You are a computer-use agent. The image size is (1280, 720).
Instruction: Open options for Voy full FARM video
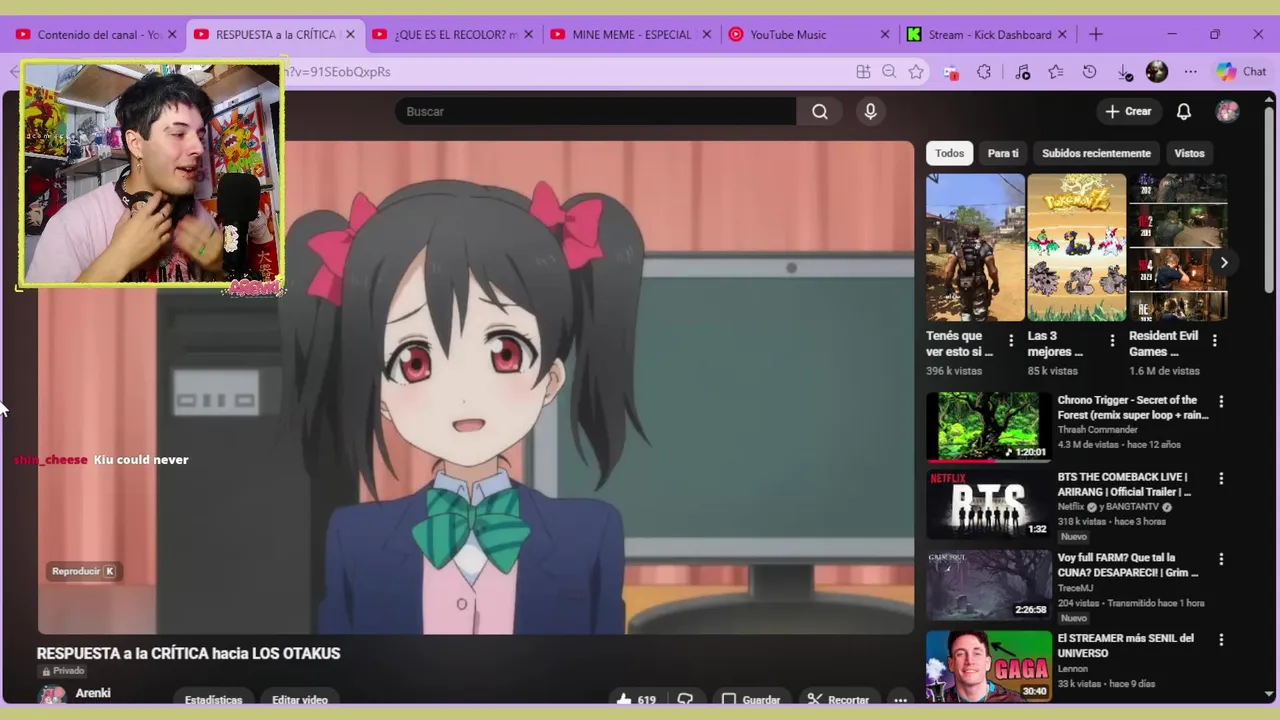(1221, 559)
